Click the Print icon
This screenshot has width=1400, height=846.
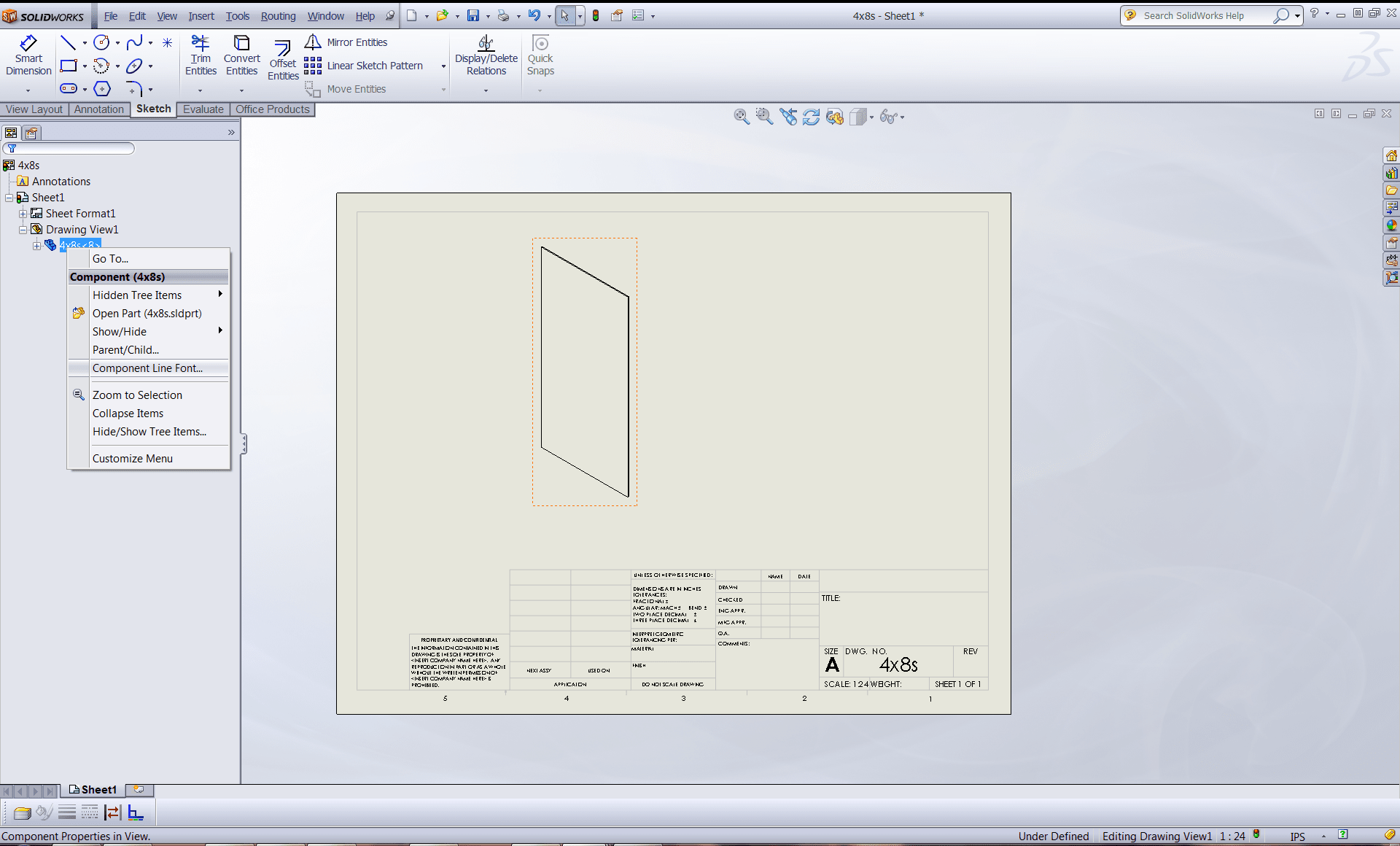click(503, 16)
